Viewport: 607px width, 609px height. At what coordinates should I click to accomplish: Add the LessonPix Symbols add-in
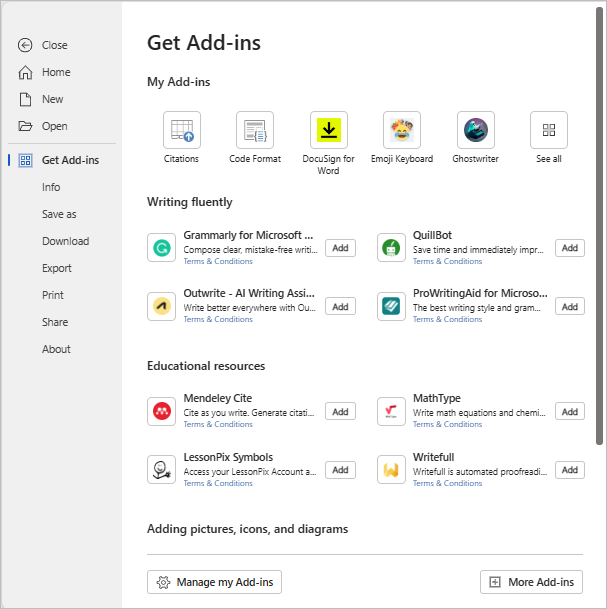tap(340, 470)
